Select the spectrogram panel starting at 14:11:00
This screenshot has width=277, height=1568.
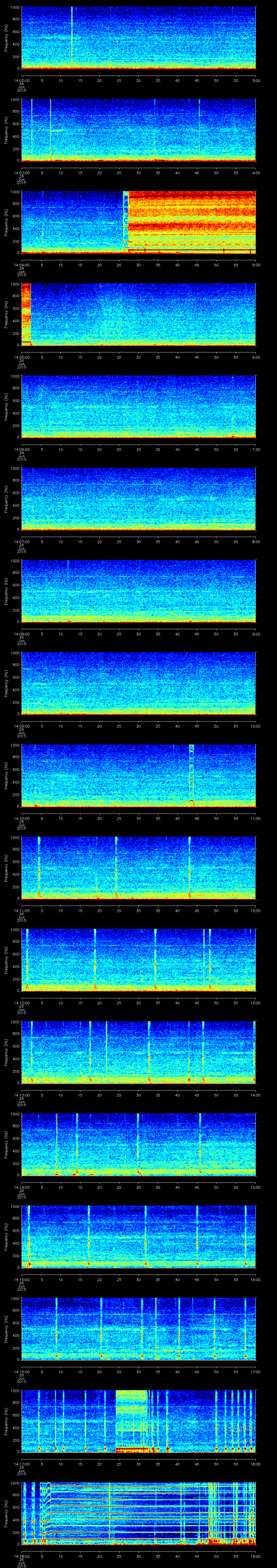(138, 868)
